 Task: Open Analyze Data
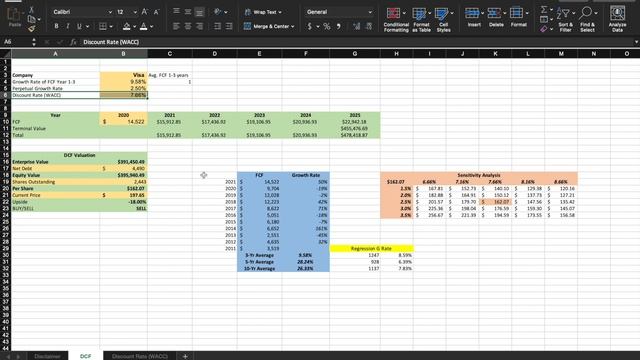(617, 19)
